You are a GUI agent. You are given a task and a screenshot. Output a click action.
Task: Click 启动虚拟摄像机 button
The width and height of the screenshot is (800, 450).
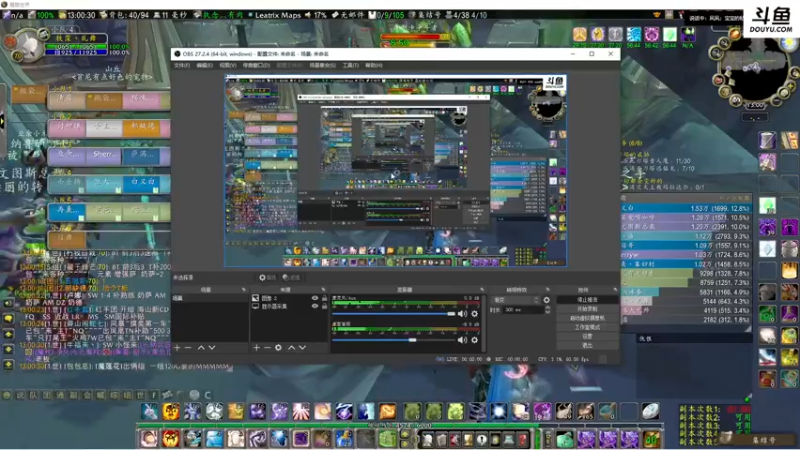click(587, 318)
